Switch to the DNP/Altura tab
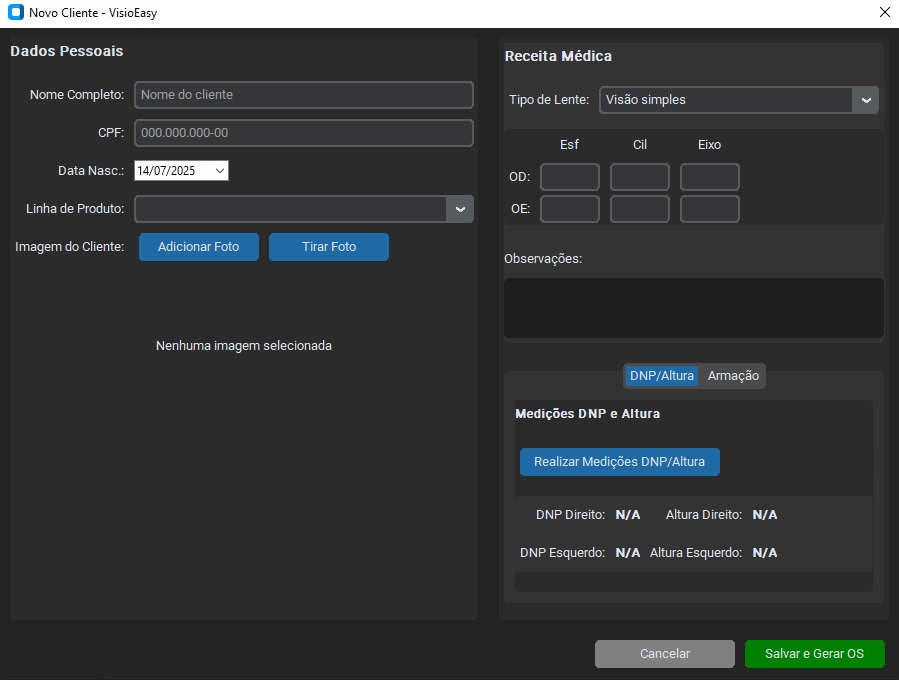This screenshot has height=680, width=899. pyautogui.click(x=662, y=376)
